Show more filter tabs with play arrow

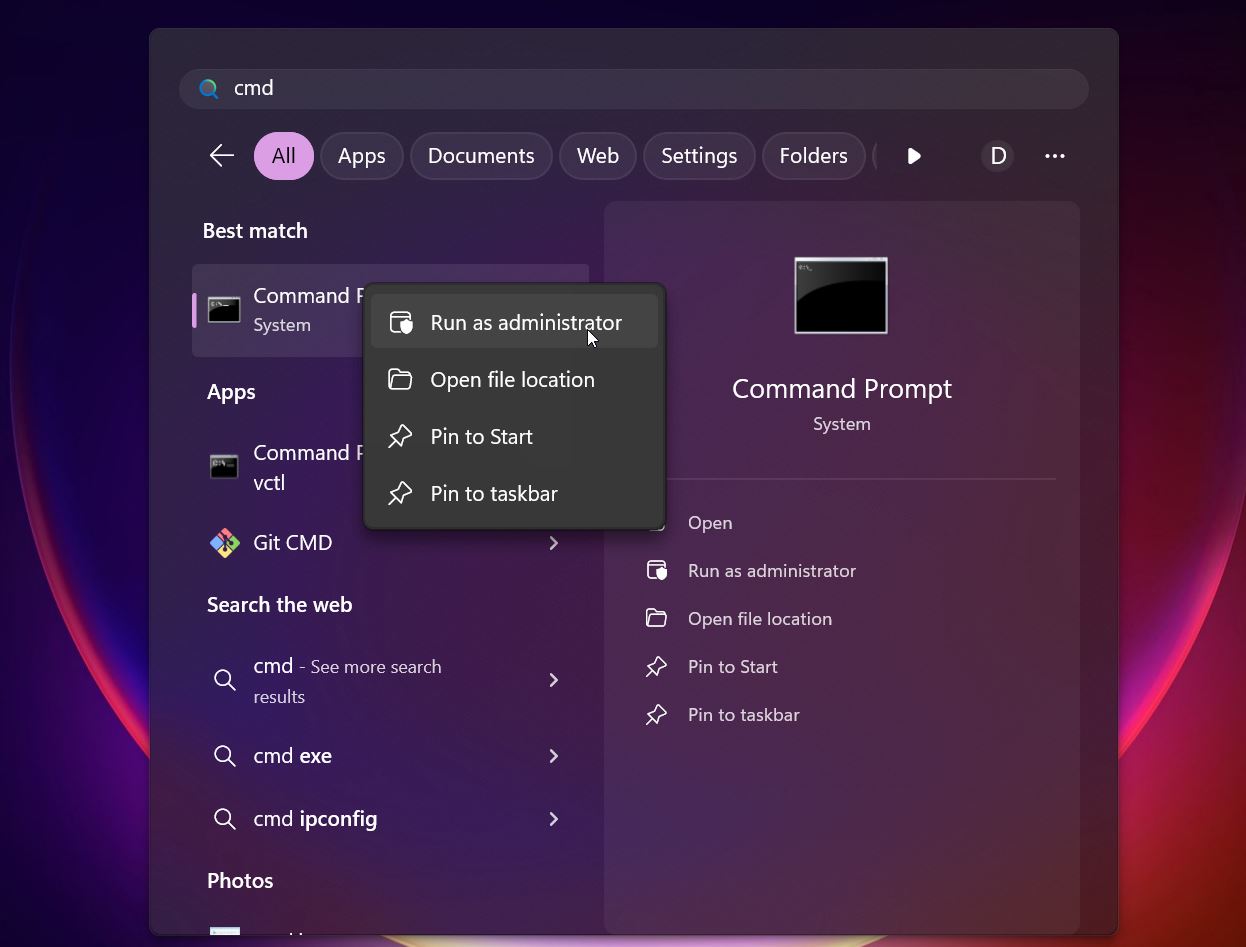point(914,156)
